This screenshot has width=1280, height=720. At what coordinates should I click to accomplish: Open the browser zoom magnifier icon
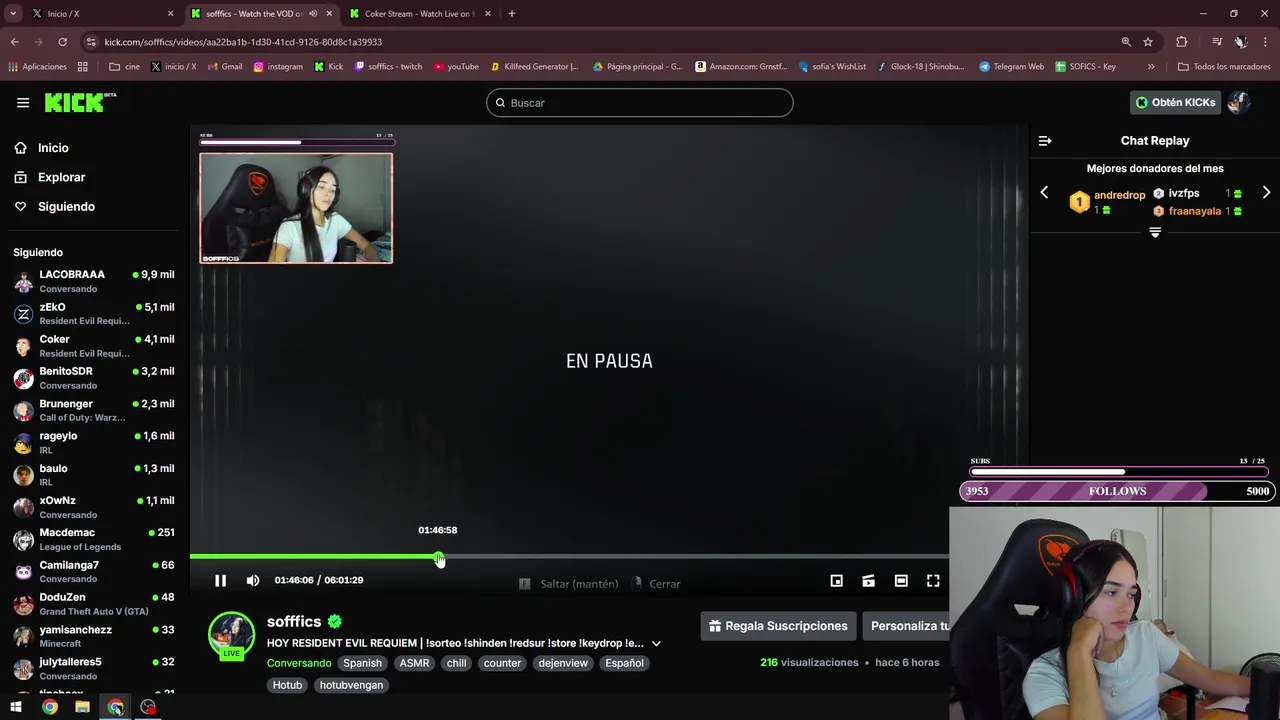coord(1126,42)
